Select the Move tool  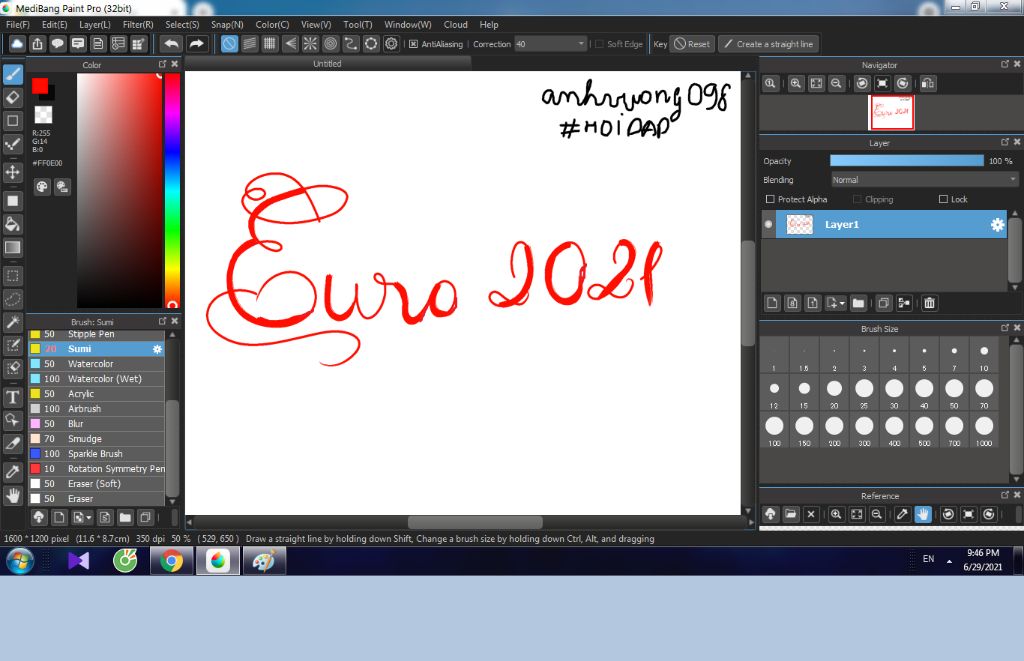(x=12, y=172)
